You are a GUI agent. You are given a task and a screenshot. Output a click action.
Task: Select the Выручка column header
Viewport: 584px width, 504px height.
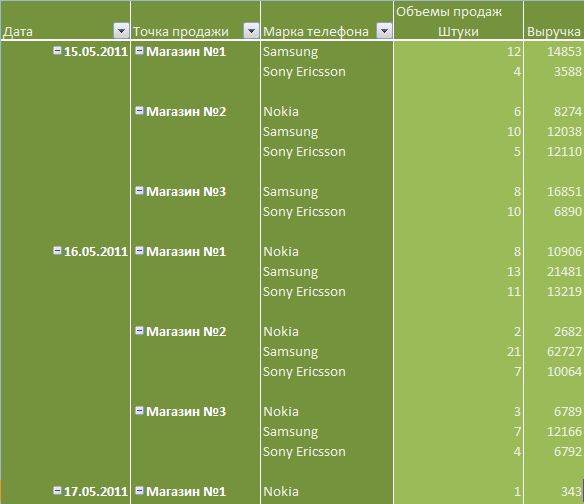(x=554, y=31)
